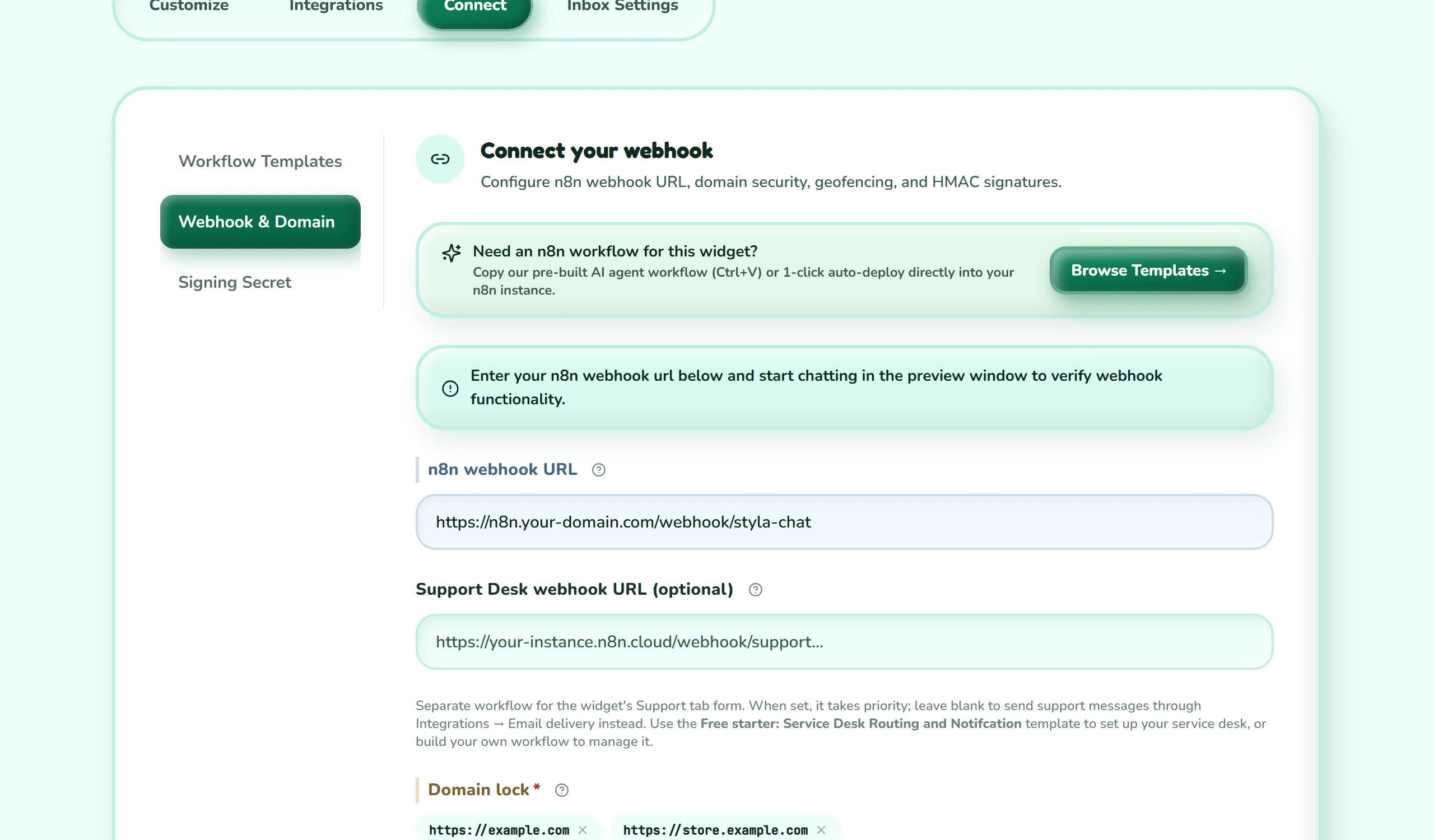The width and height of the screenshot is (1434, 840).
Task: Open the Inbox Settings tab
Action: point(622,7)
